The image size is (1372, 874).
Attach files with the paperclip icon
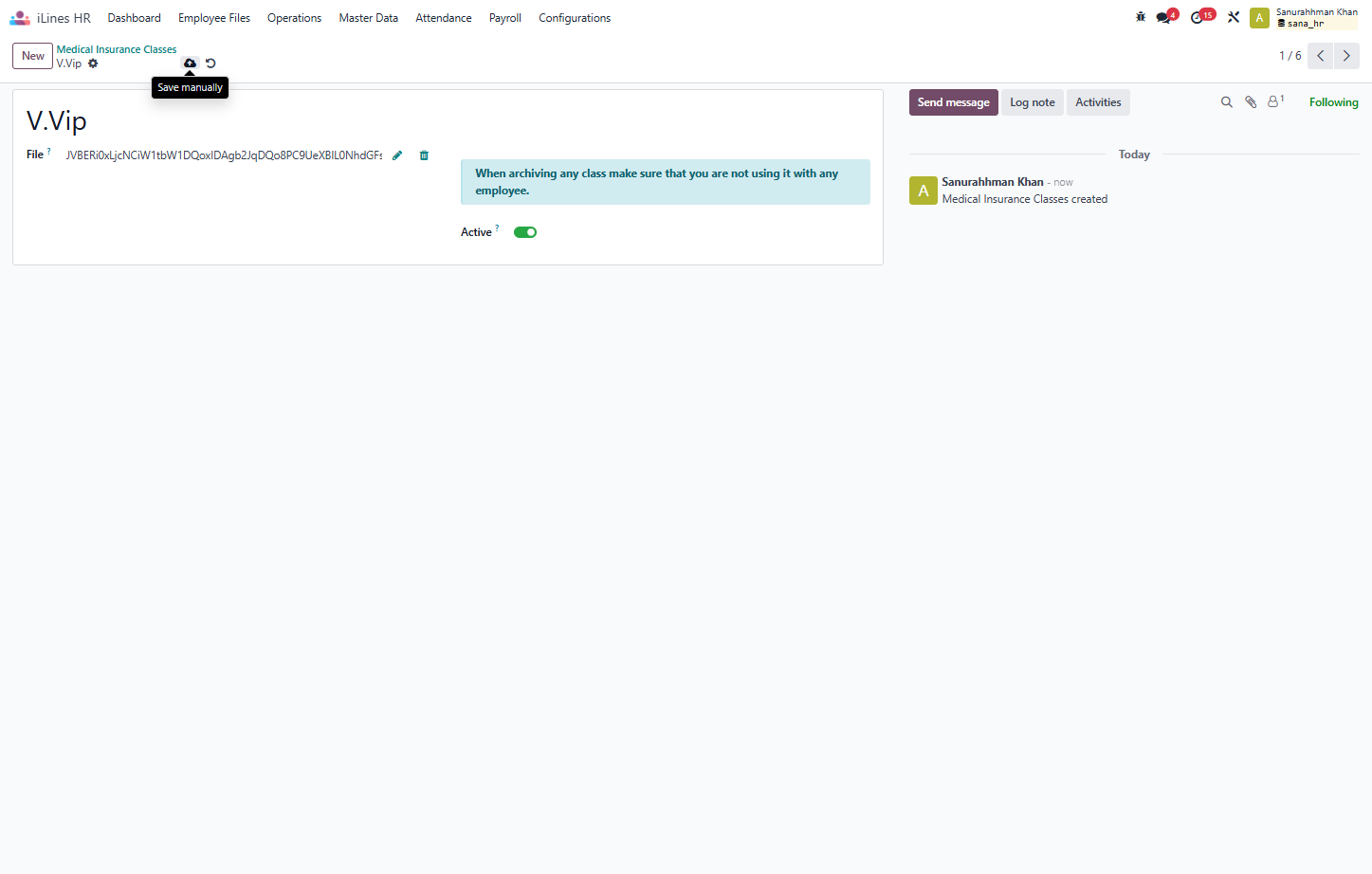[x=1251, y=102]
